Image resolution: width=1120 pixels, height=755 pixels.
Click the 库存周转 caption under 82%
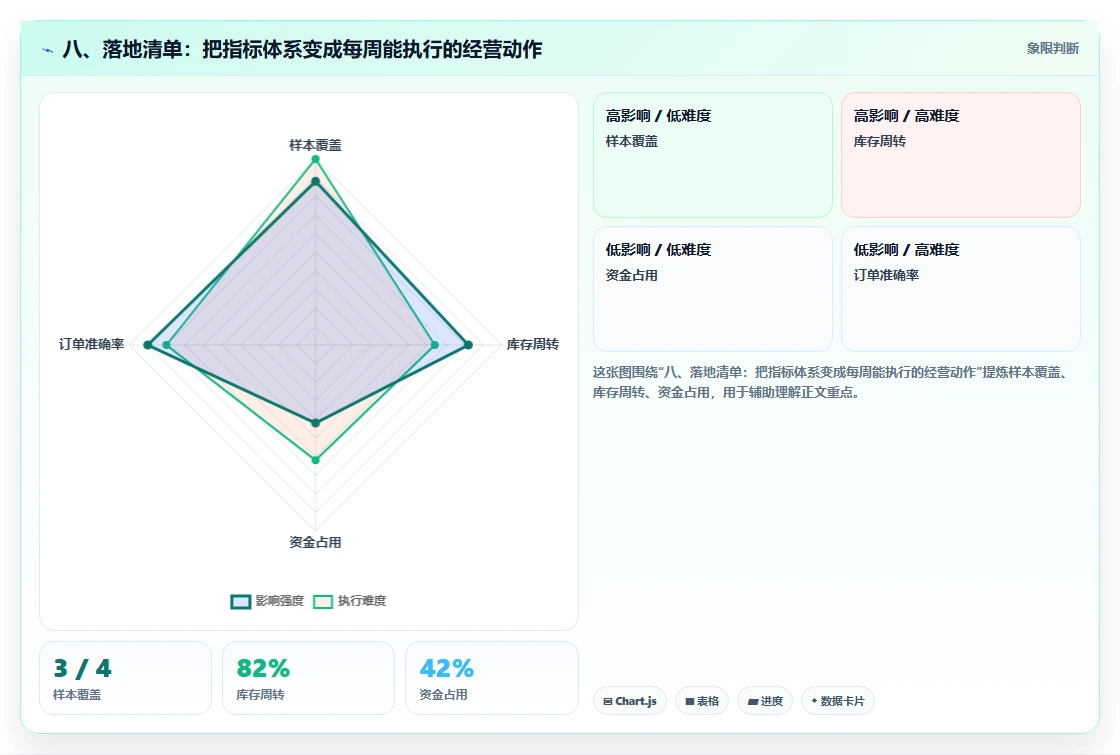click(260, 694)
